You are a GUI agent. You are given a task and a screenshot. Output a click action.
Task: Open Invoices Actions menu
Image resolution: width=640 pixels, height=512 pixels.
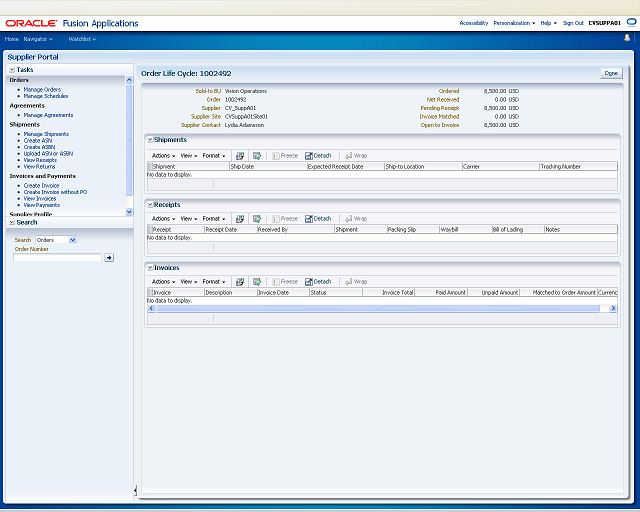pyautogui.click(x=163, y=282)
